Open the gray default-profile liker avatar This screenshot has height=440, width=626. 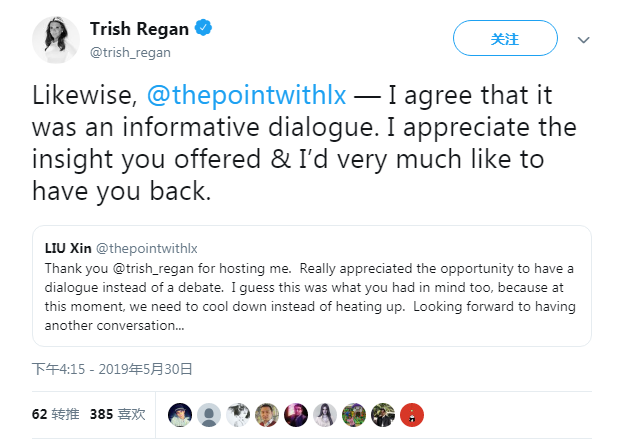[x=209, y=415]
